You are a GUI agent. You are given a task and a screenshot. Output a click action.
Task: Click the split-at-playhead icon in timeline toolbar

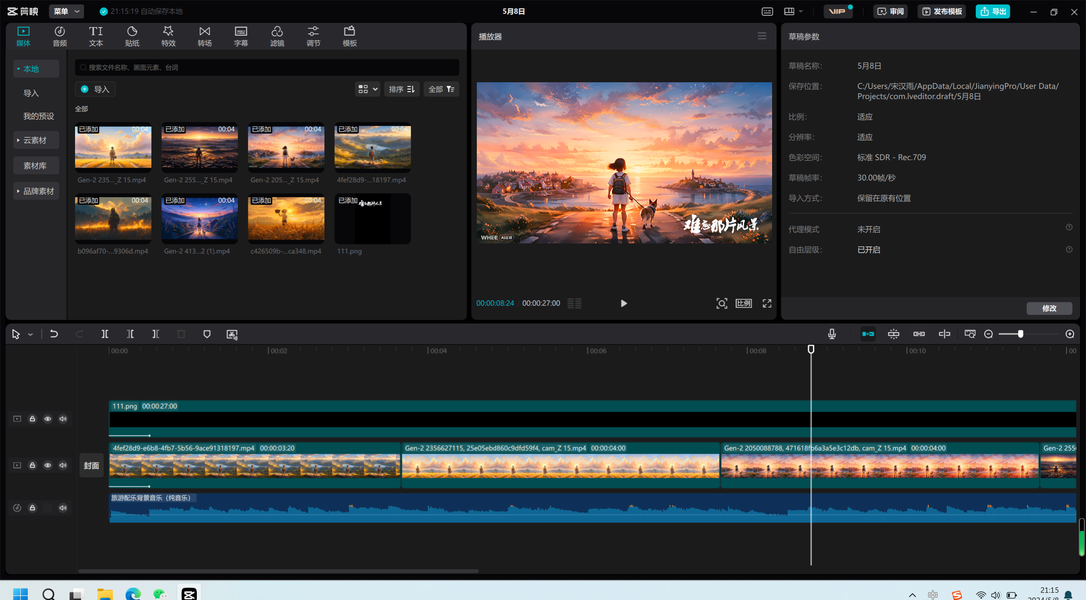tap(105, 334)
